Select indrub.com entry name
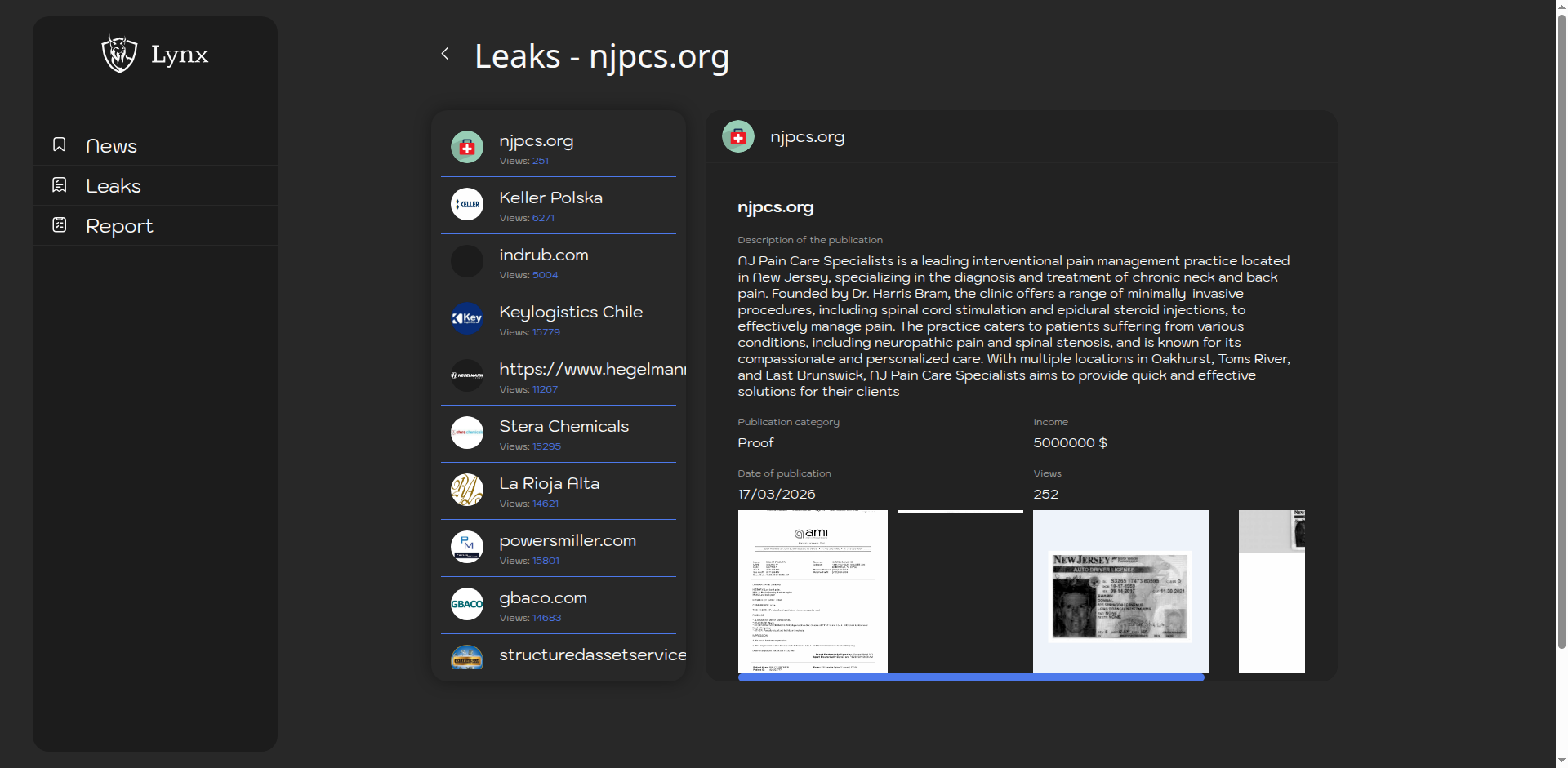 pos(544,255)
